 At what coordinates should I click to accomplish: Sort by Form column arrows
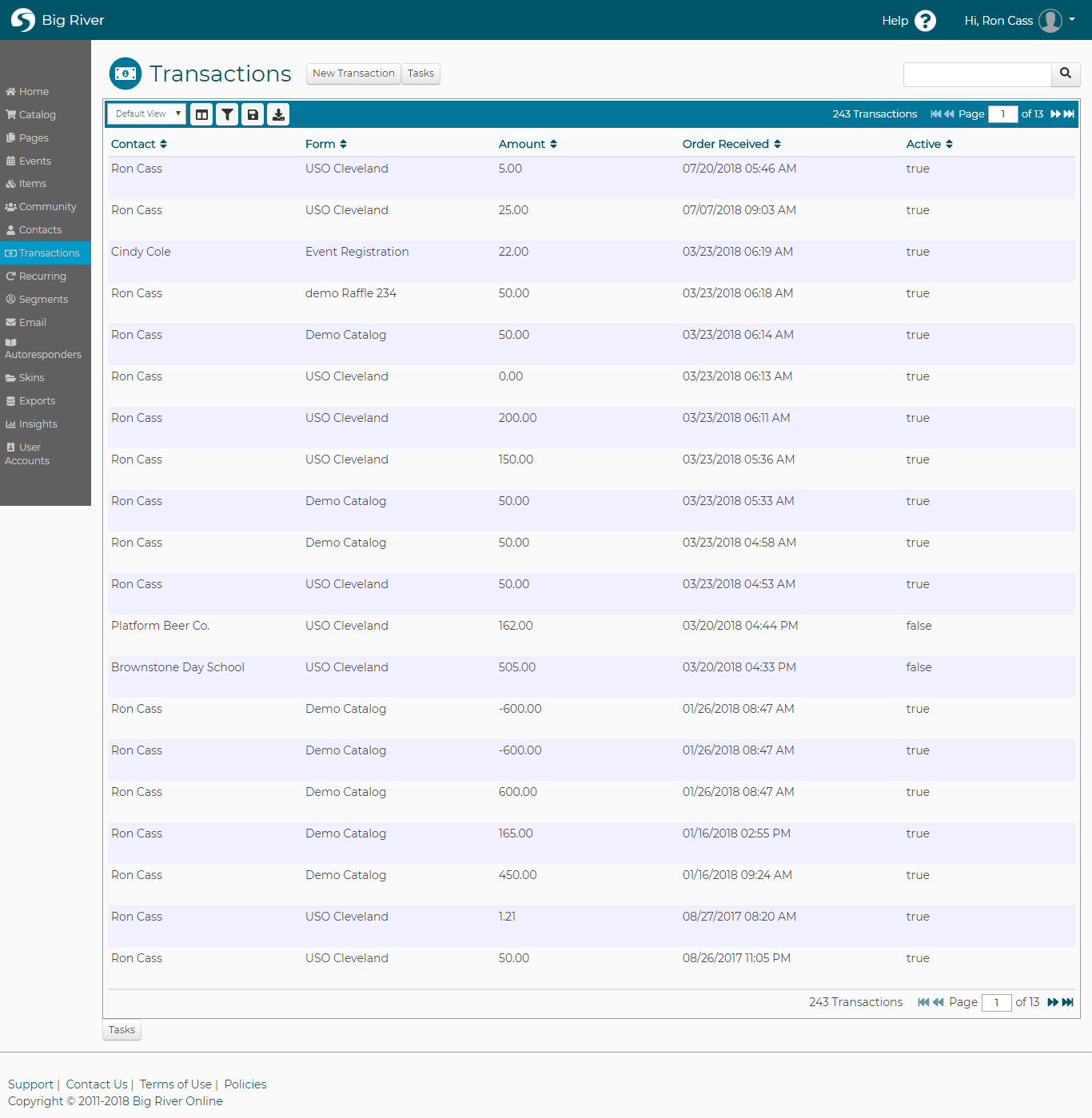[x=343, y=144]
